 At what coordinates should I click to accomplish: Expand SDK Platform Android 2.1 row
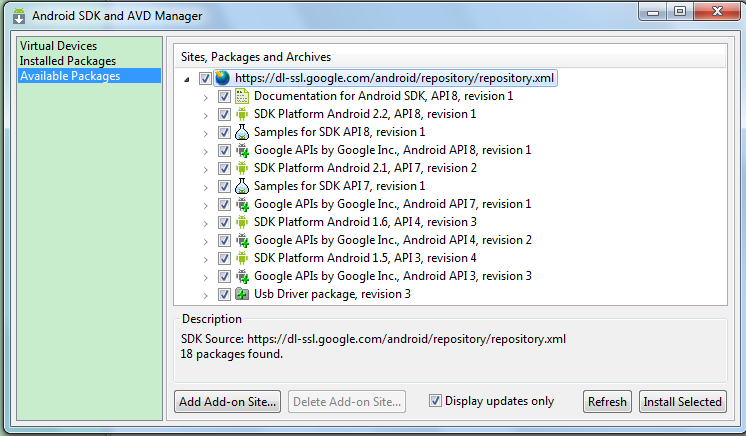tap(206, 170)
